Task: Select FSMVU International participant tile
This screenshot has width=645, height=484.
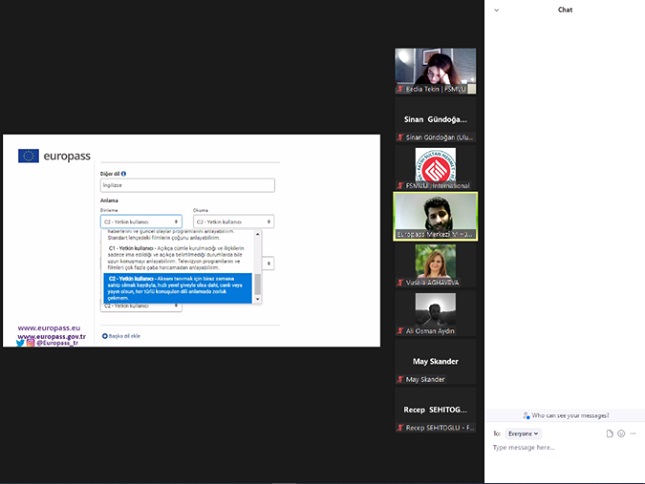Action: 435,168
